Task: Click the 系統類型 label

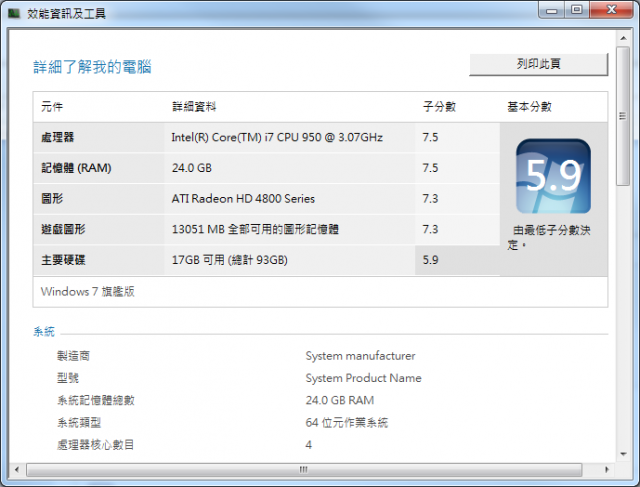Action: [79, 423]
